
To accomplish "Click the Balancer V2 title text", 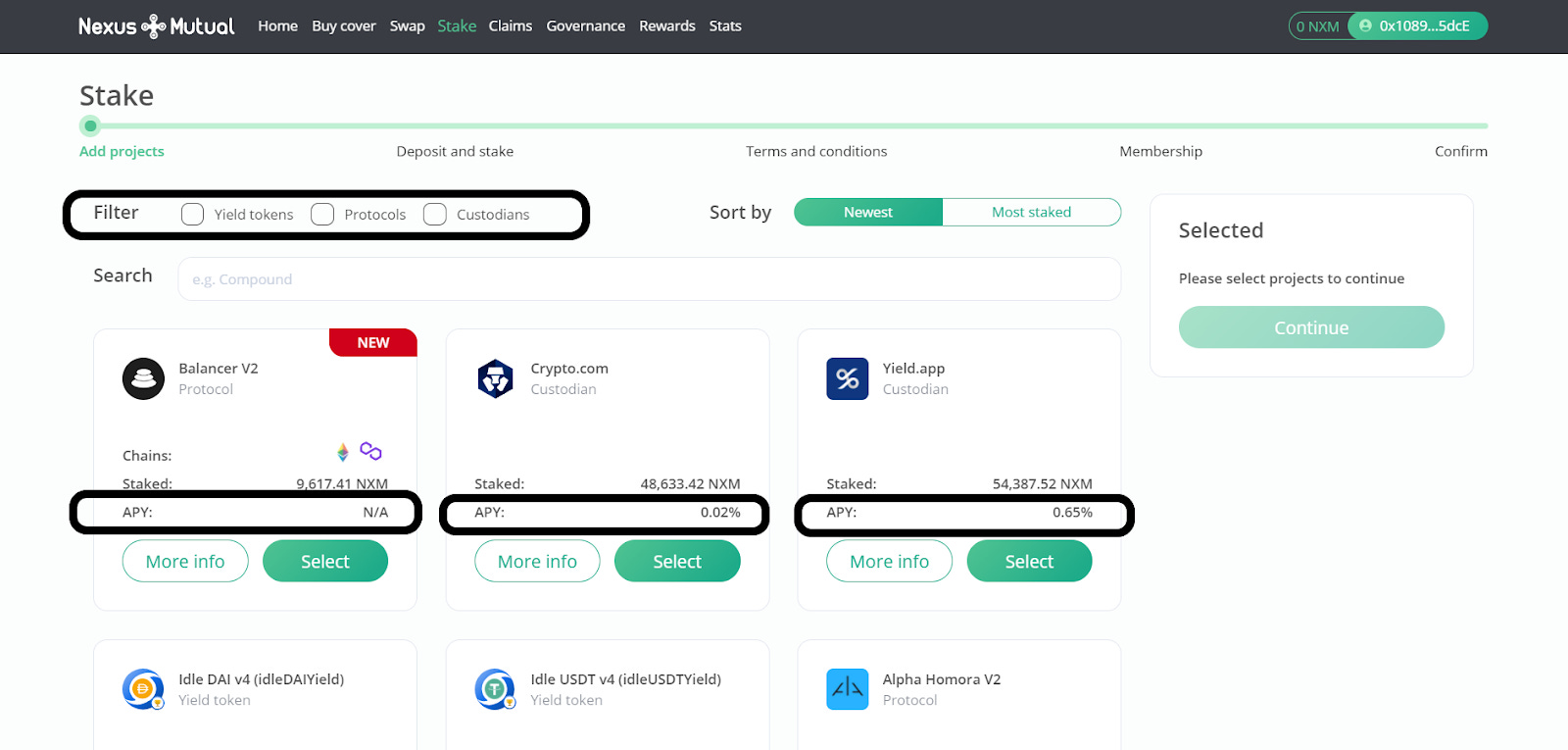I will (219, 369).
